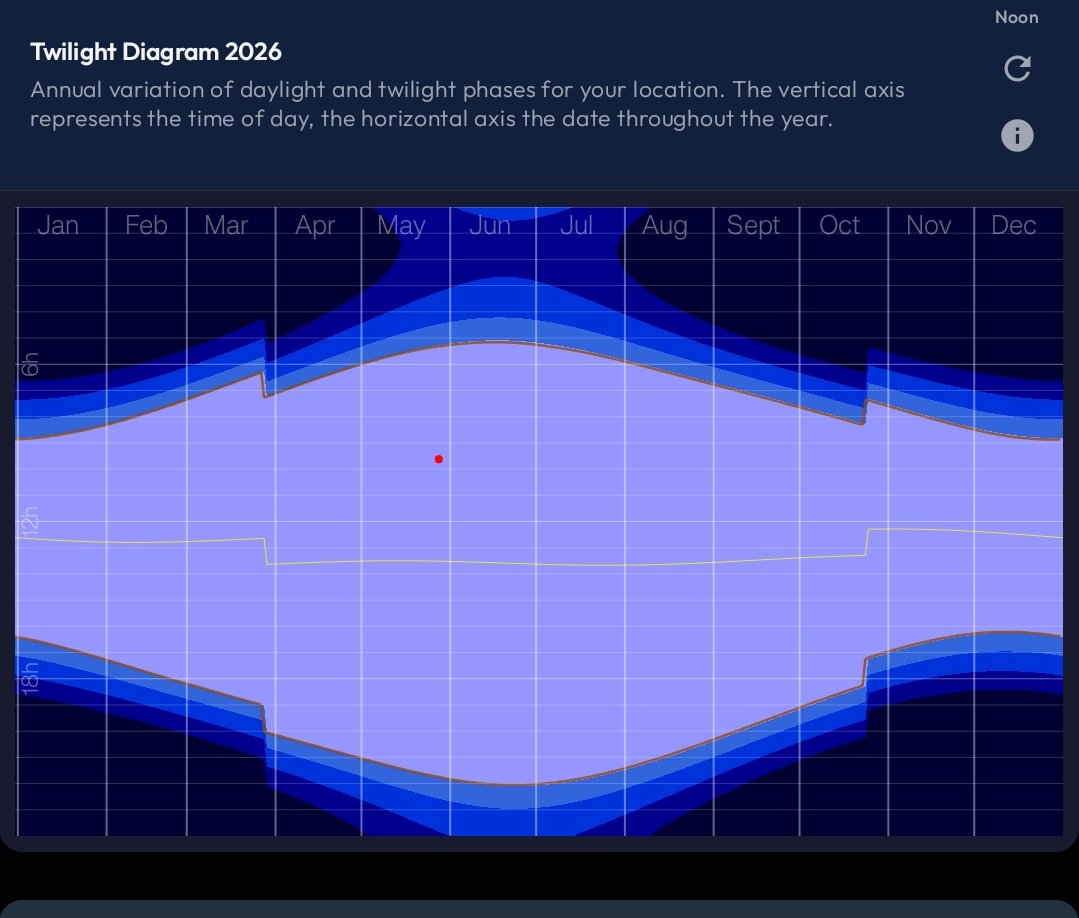
Task: Tap the Jan month label
Action: click(58, 225)
